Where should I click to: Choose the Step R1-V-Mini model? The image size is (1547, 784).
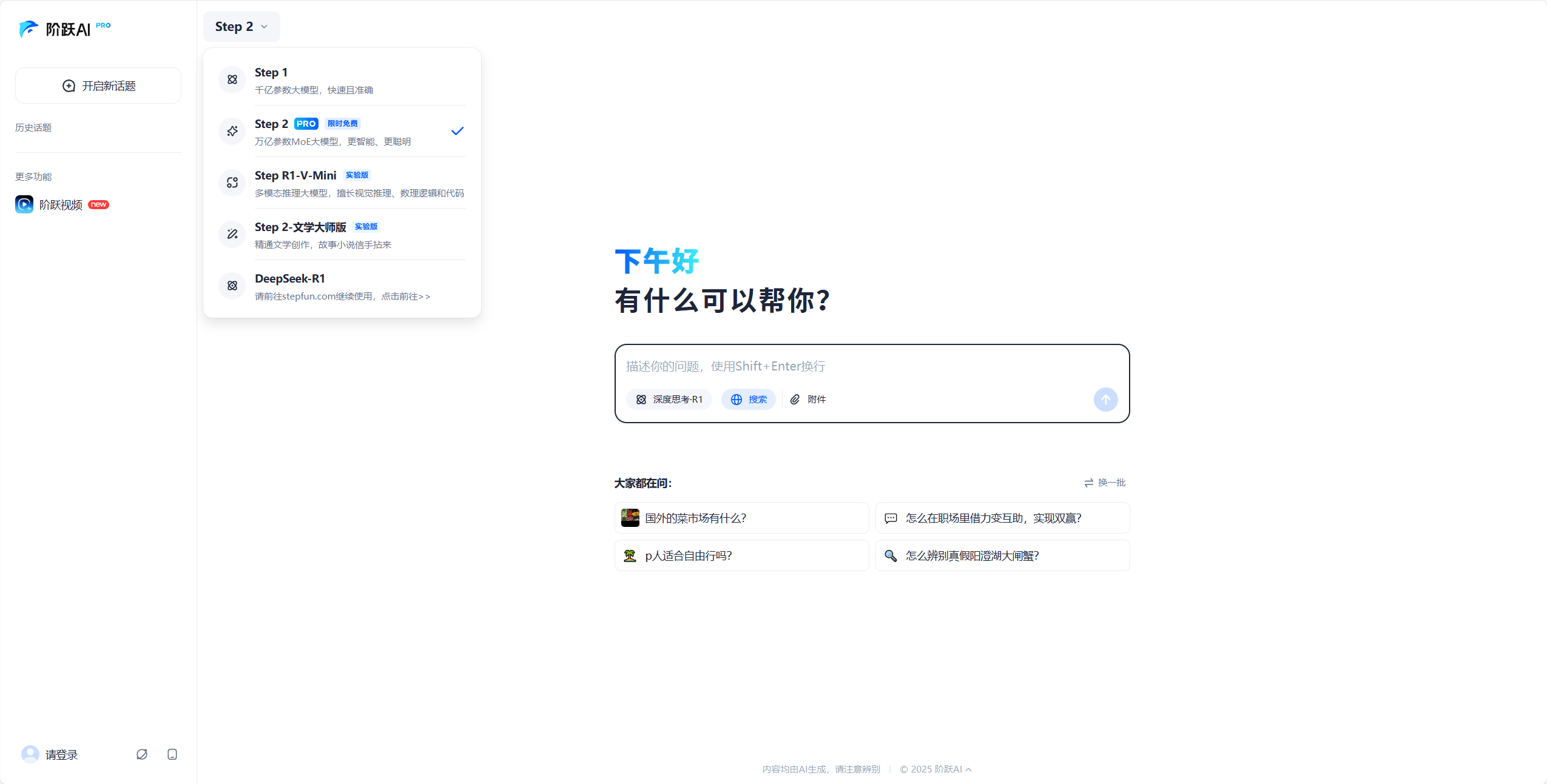(x=342, y=183)
